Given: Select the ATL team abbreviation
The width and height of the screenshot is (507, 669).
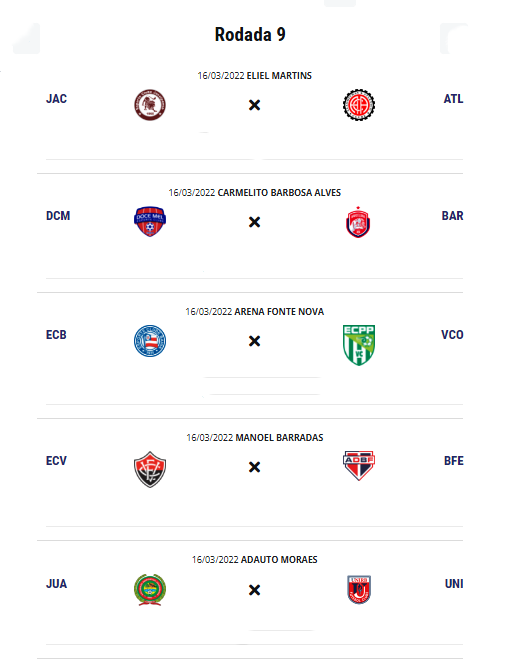Looking at the screenshot, I should point(453,99).
